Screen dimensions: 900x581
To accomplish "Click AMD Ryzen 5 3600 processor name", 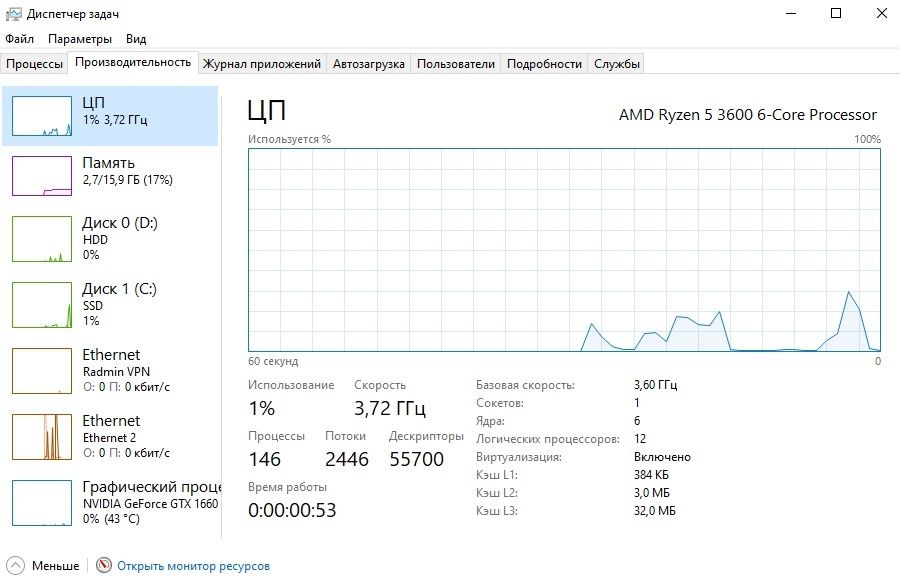I will 748,115.
